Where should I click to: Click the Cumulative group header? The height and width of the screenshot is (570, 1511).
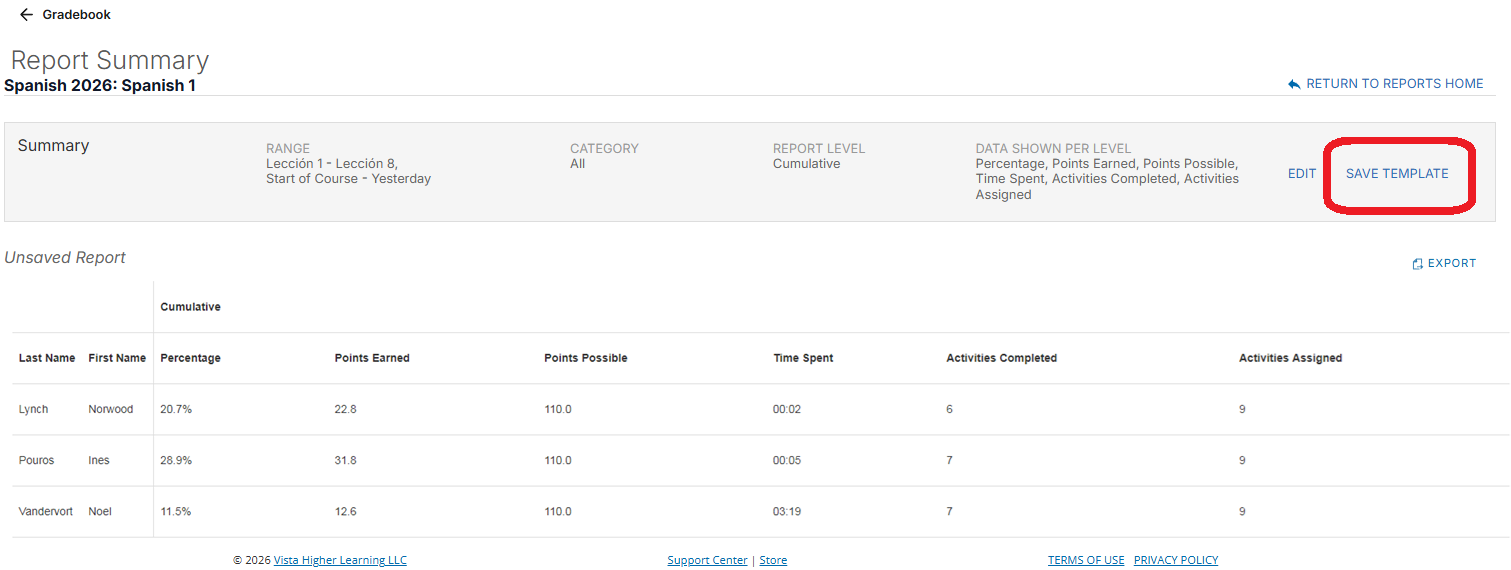[x=190, y=307]
